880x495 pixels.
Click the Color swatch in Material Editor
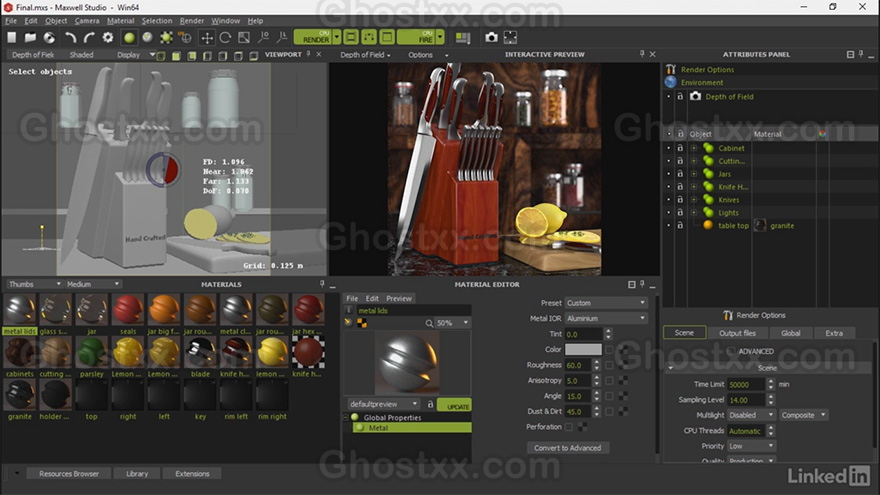pyautogui.click(x=583, y=350)
